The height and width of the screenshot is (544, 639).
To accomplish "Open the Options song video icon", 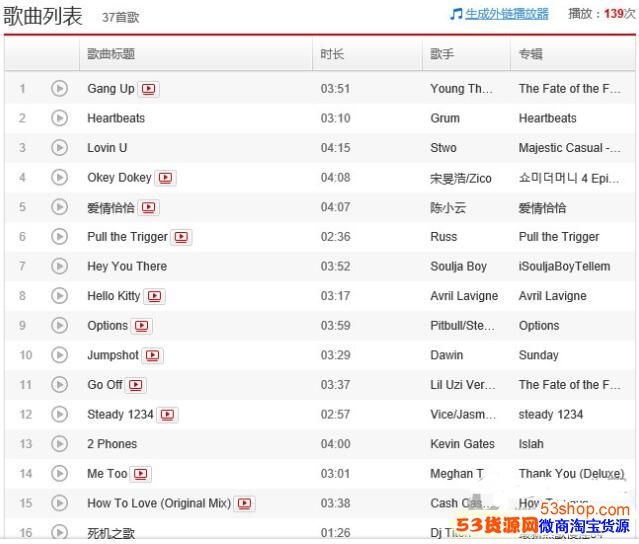I will point(142,326).
